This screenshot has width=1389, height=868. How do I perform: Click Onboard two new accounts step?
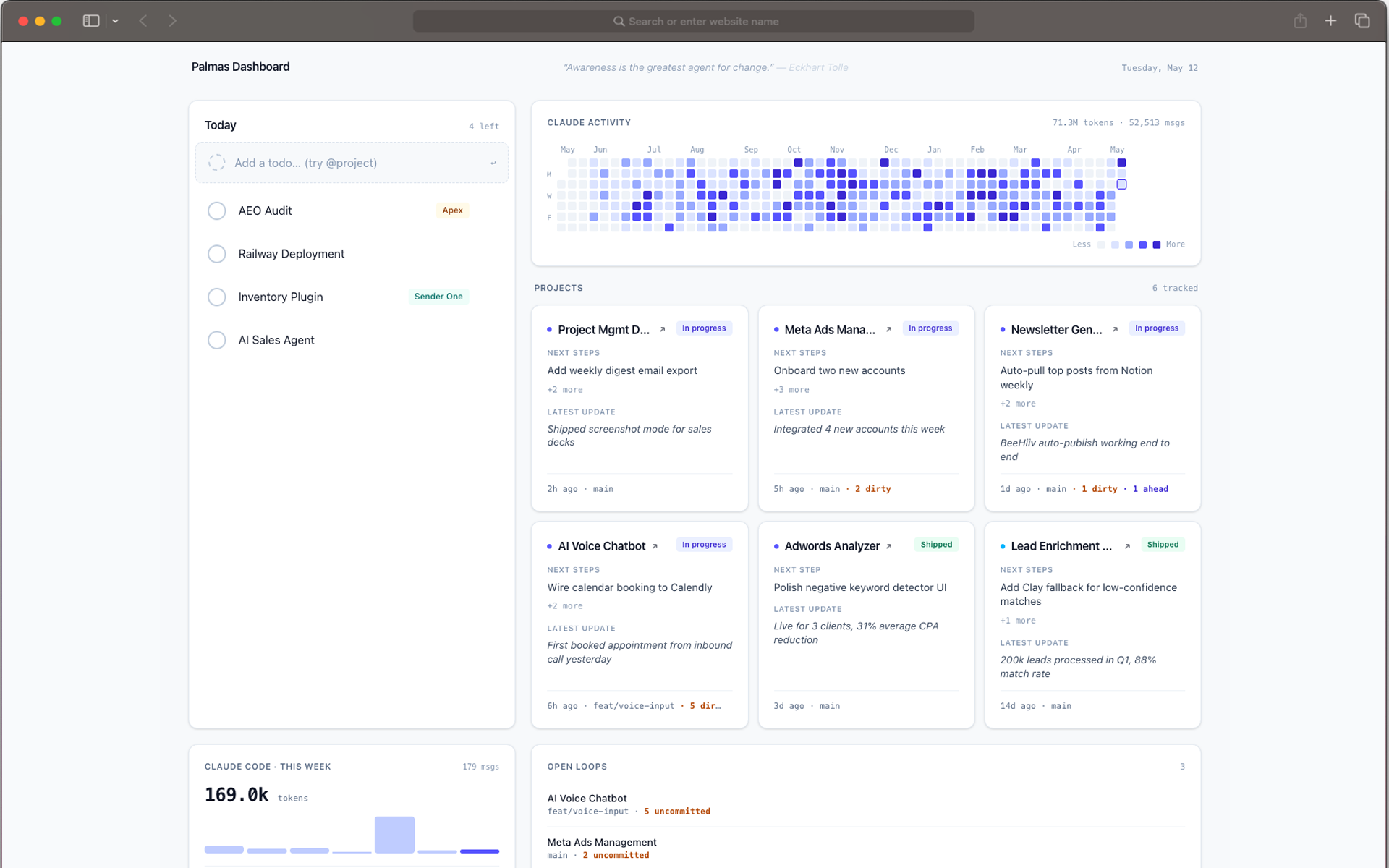tap(839, 370)
